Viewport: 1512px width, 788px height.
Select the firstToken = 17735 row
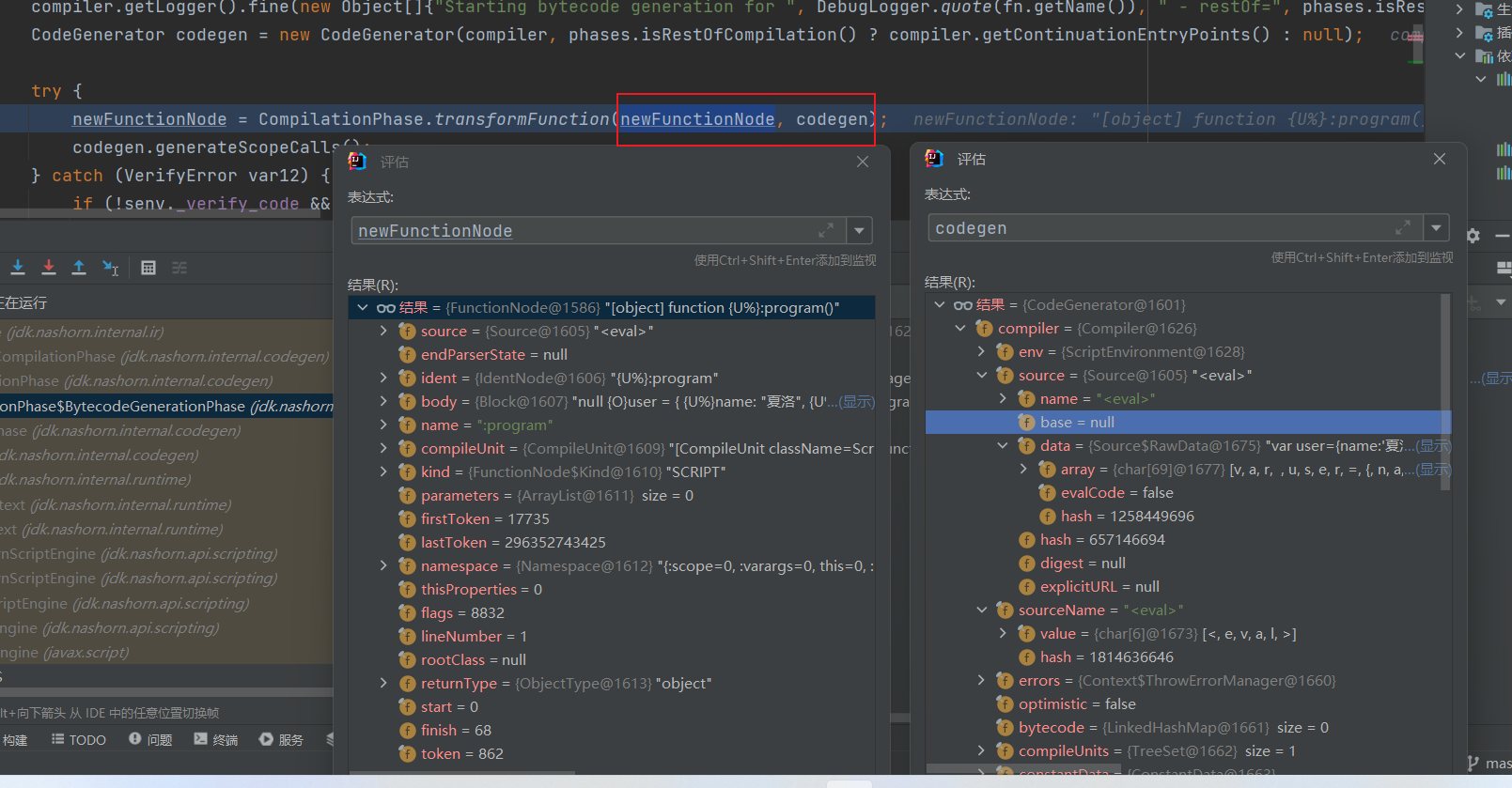[x=612, y=518]
